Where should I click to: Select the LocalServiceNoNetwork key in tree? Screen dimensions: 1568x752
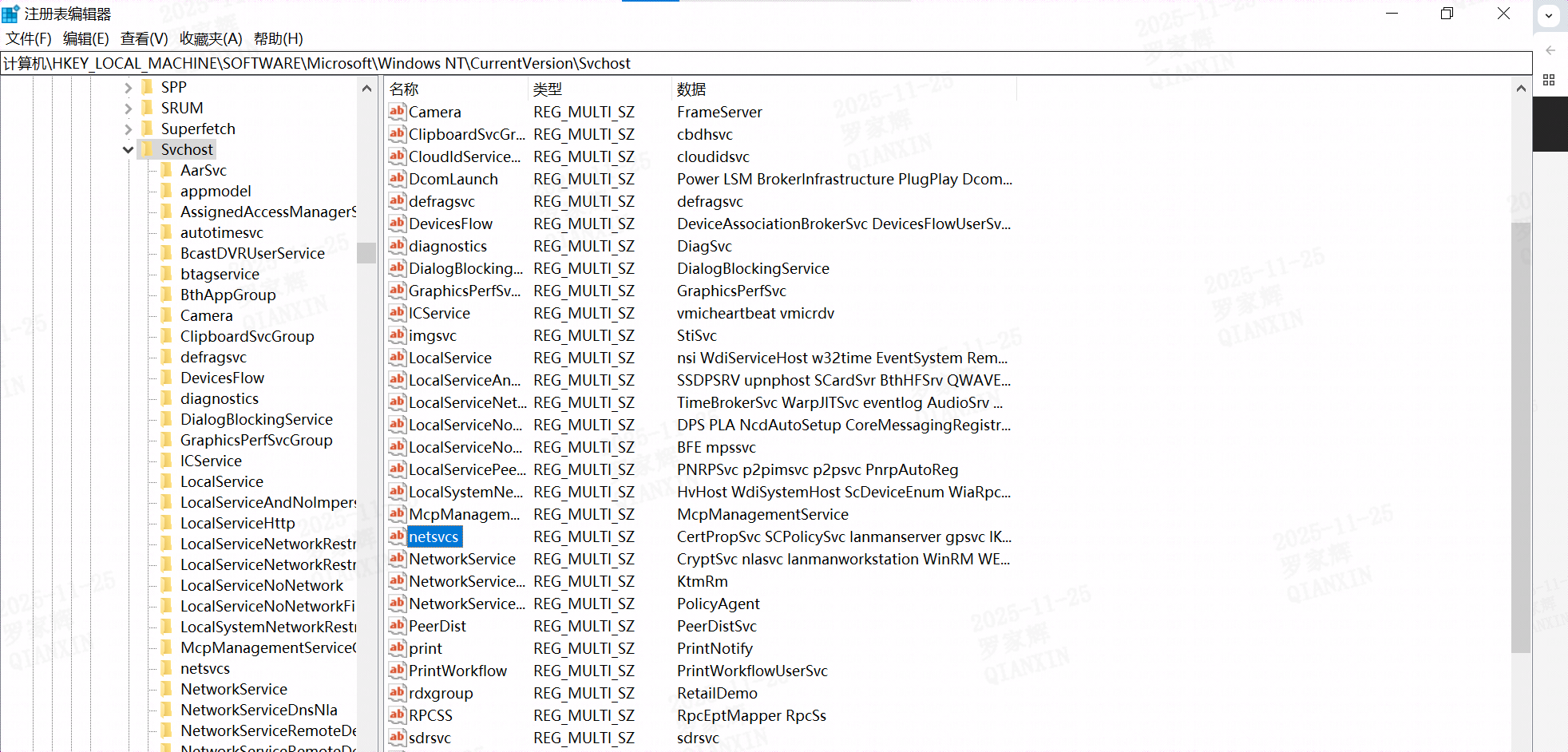[262, 585]
